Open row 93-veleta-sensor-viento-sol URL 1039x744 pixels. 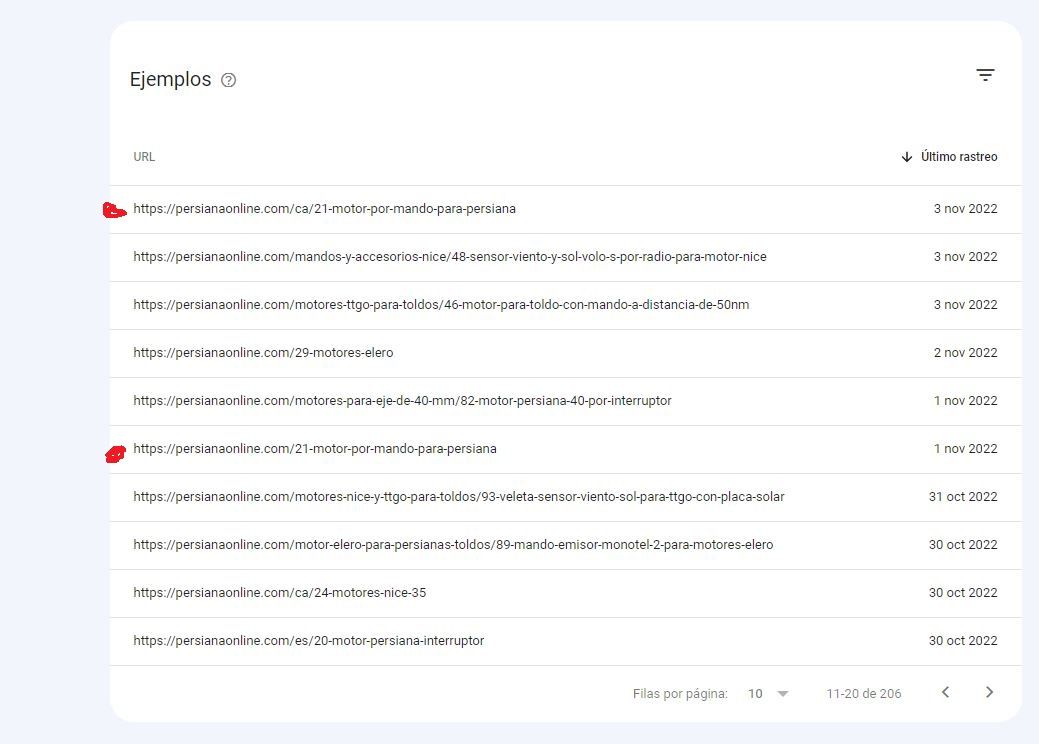point(566,498)
